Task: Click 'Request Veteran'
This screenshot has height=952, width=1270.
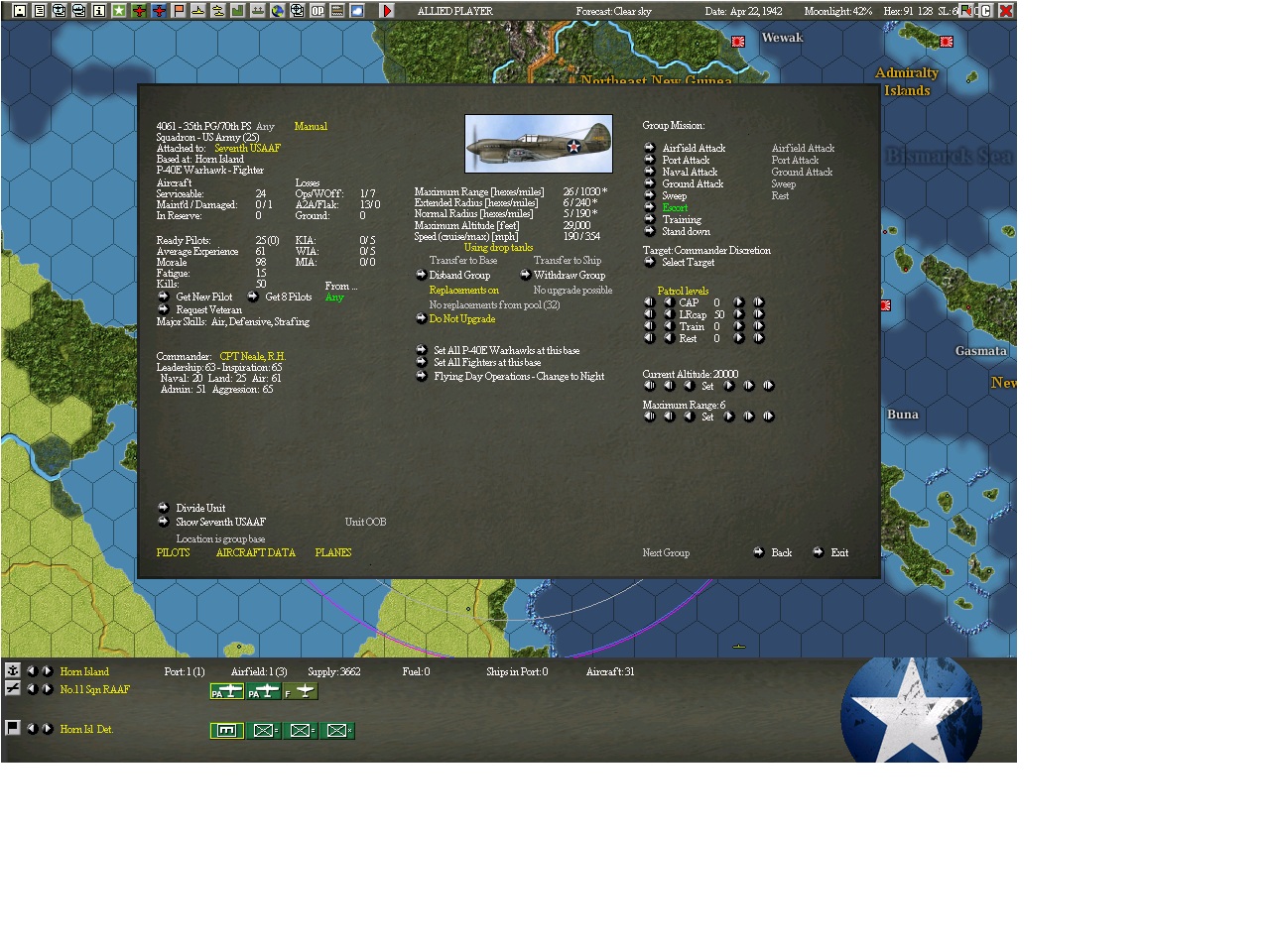Action: 163,309
